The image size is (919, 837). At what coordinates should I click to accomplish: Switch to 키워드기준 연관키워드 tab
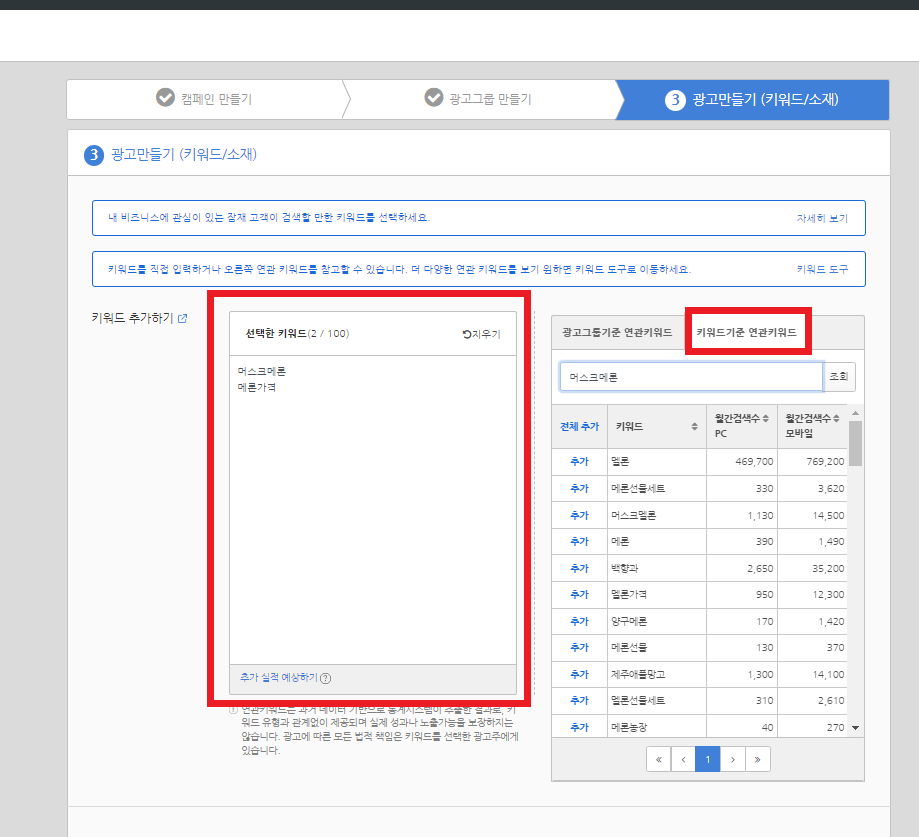tap(747, 332)
